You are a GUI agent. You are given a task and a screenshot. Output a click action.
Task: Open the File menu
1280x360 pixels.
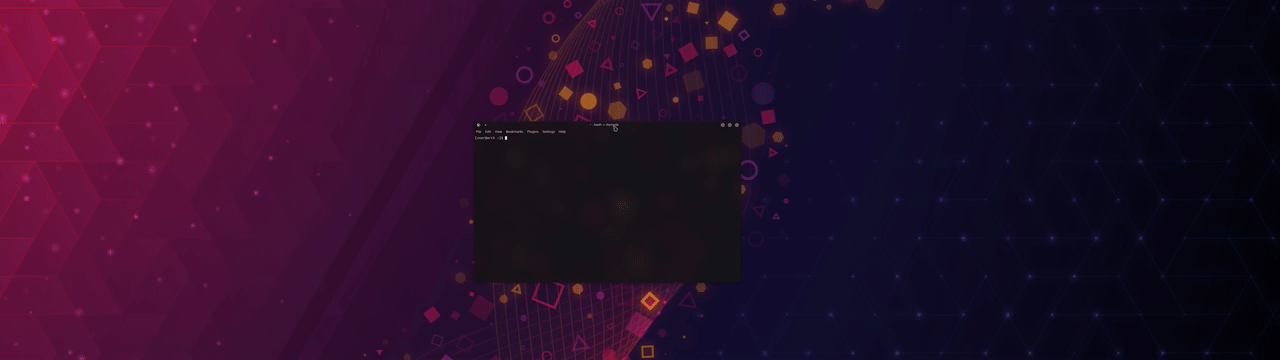click(x=478, y=132)
